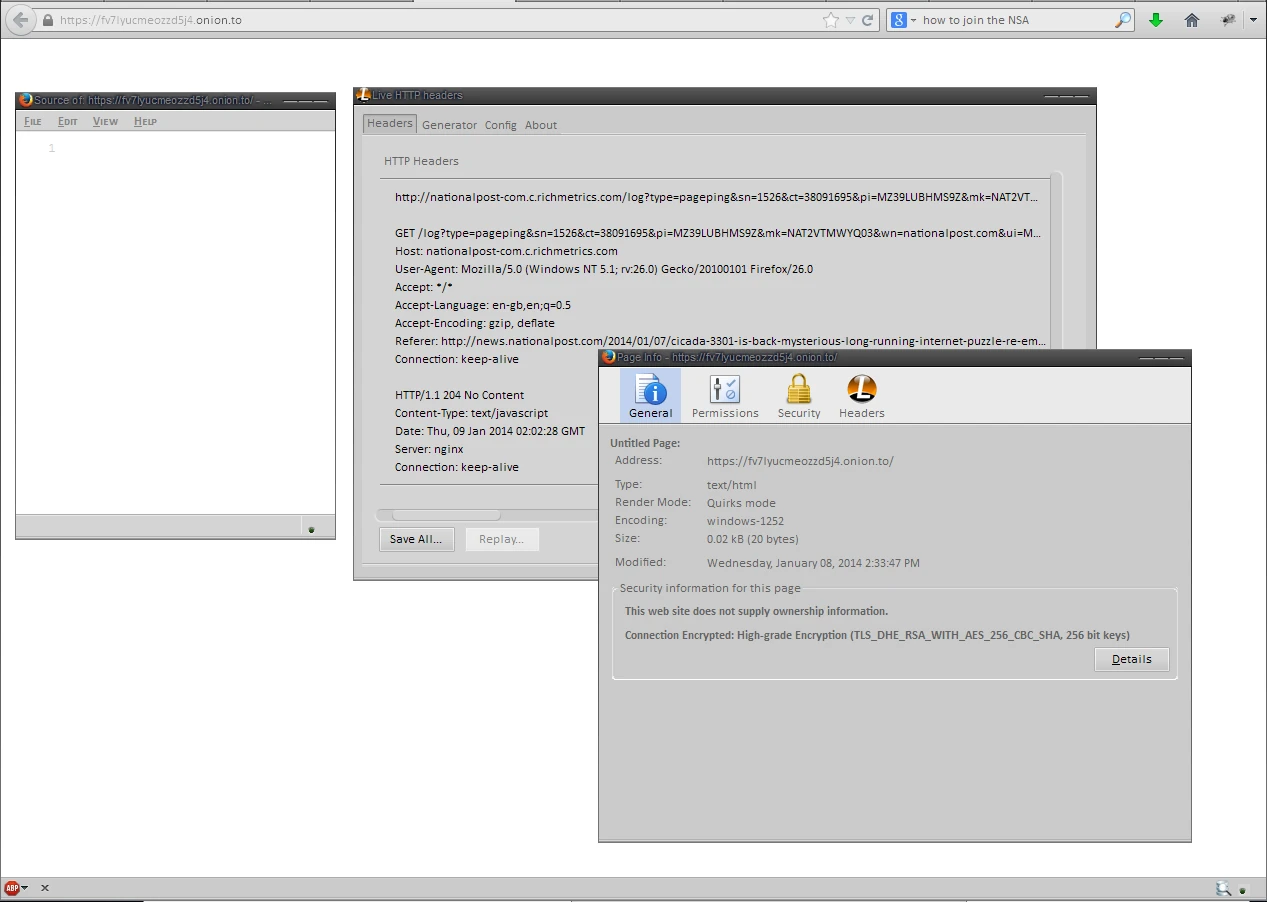Open Security panel in Page Info
The image size is (1269, 902).
799,395
